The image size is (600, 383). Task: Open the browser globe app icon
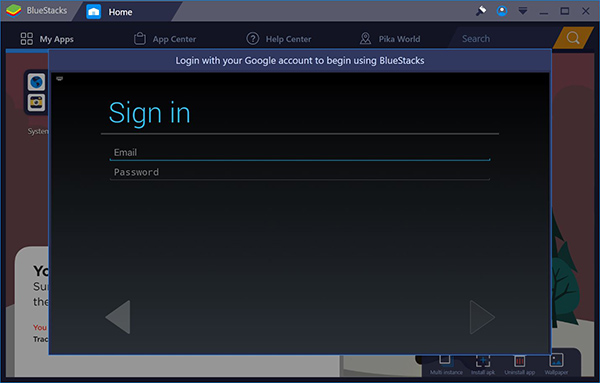tap(36, 82)
